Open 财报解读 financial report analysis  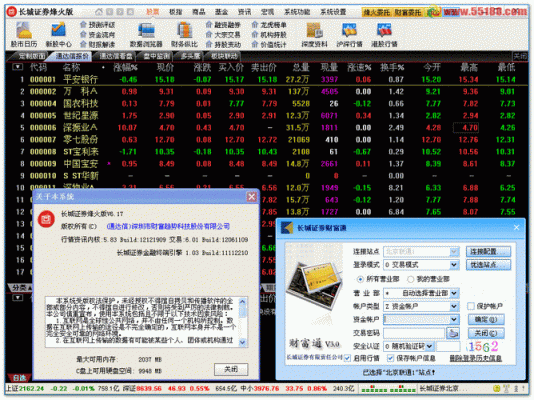click(98, 44)
